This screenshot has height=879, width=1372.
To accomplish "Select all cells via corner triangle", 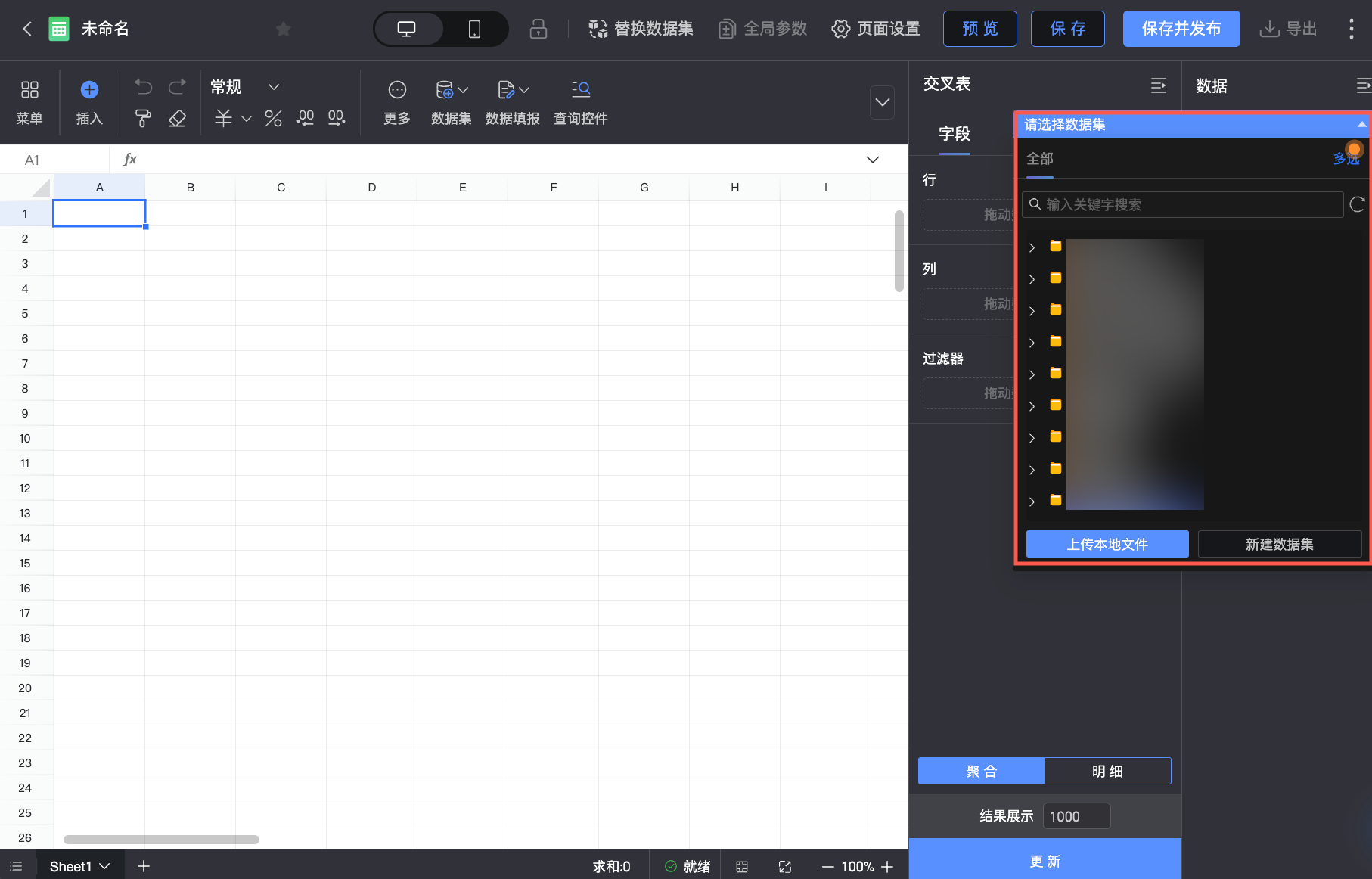I will tap(41, 187).
